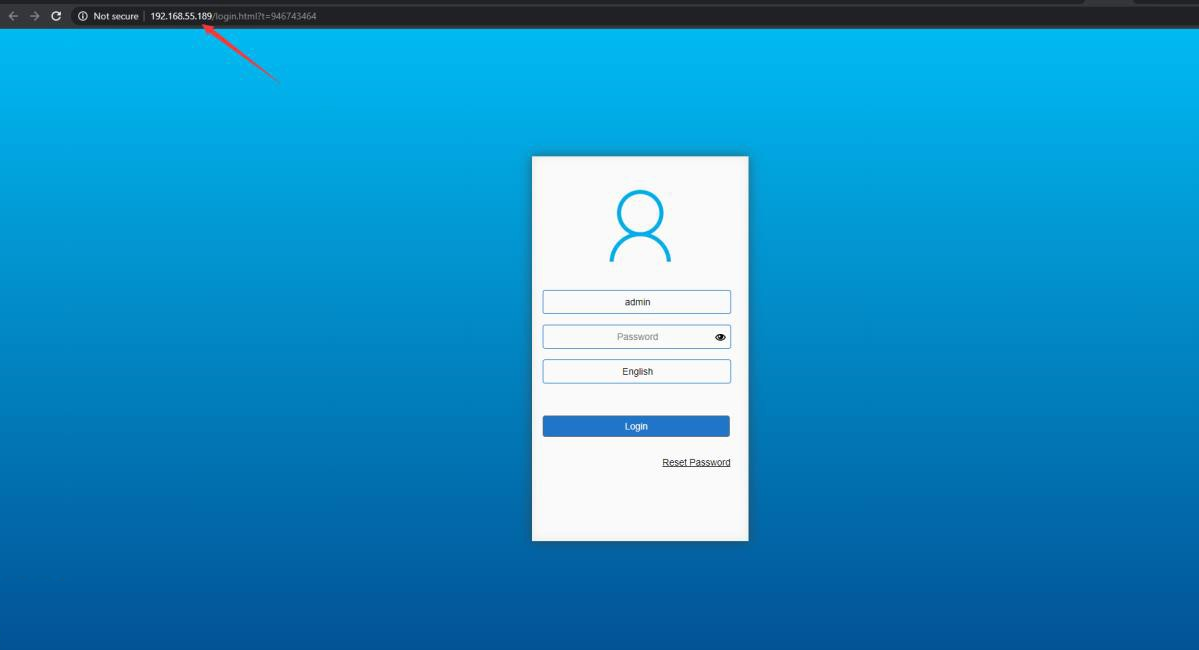Open the English language dropdown
Screen dimensions: 1199x650
(x=636, y=372)
